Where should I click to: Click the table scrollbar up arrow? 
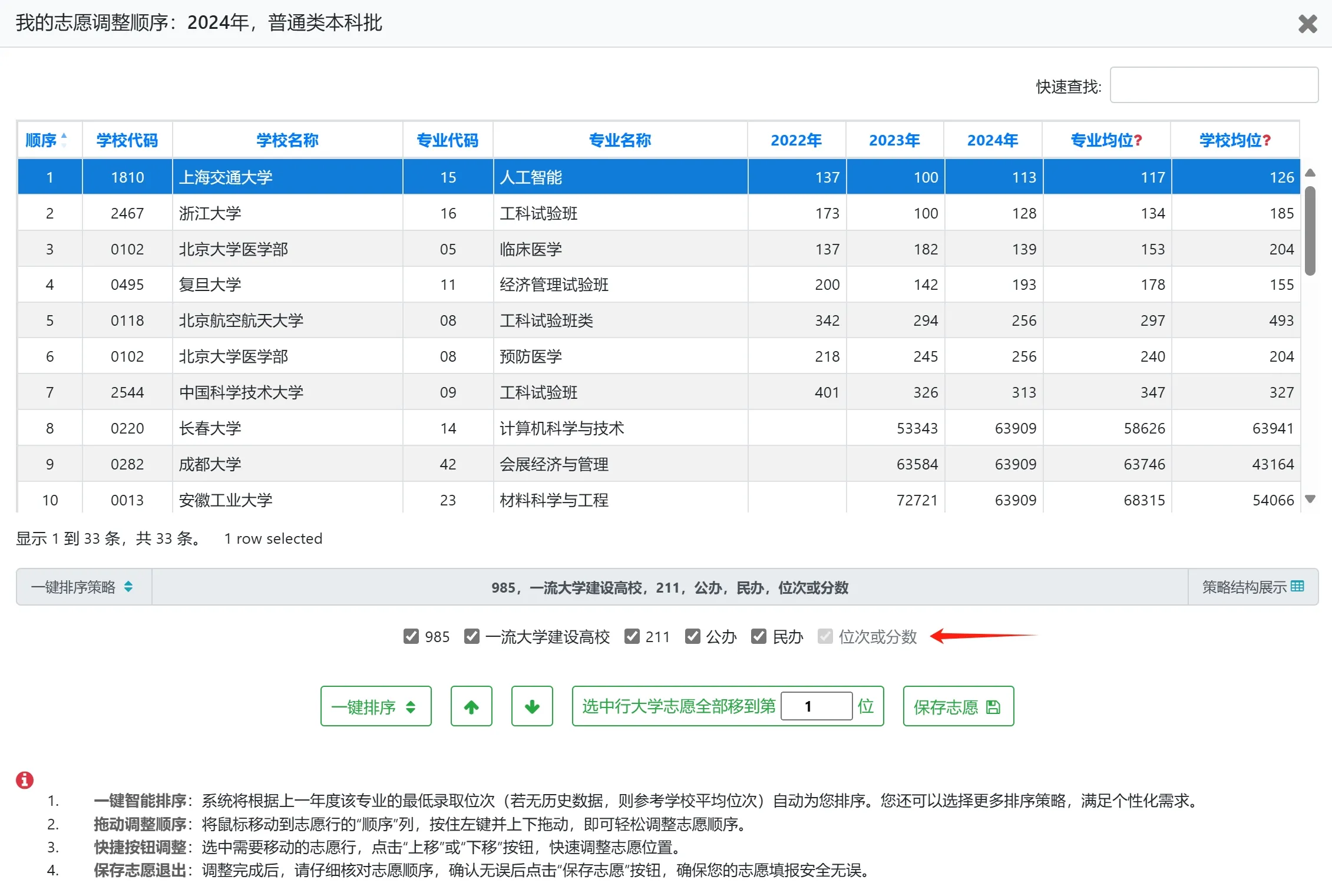[1310, 173]
